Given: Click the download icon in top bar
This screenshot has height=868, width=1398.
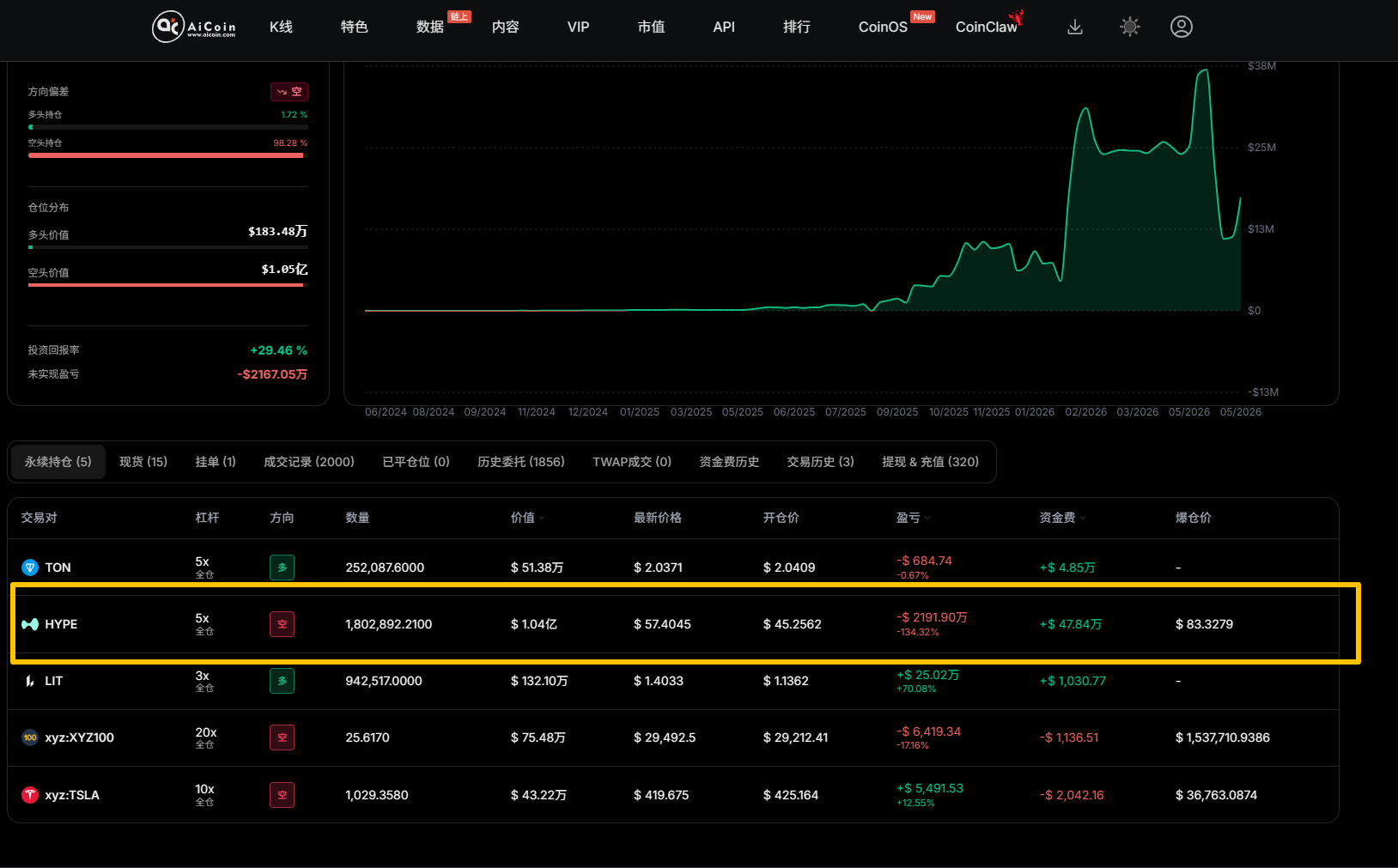Looking at the screenshot, I should click(1074, 27).
